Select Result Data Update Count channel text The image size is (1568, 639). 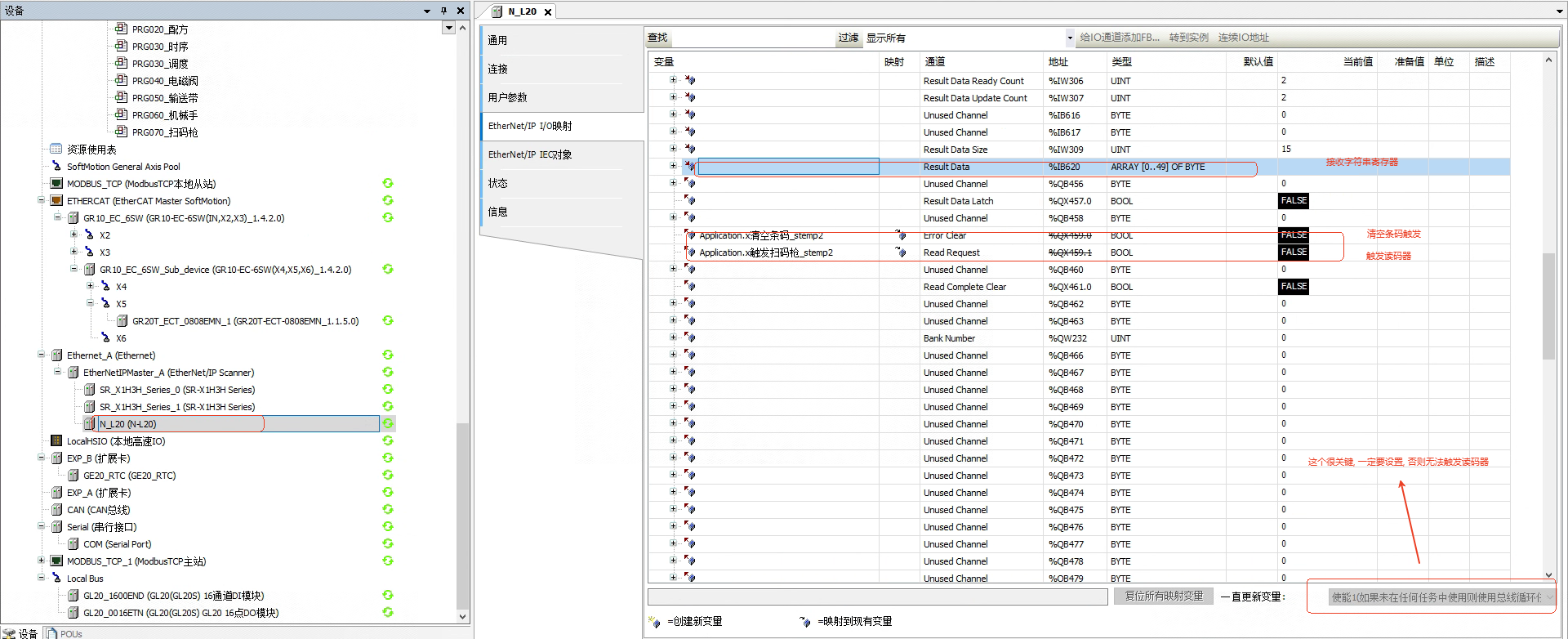tap(975, 98)
